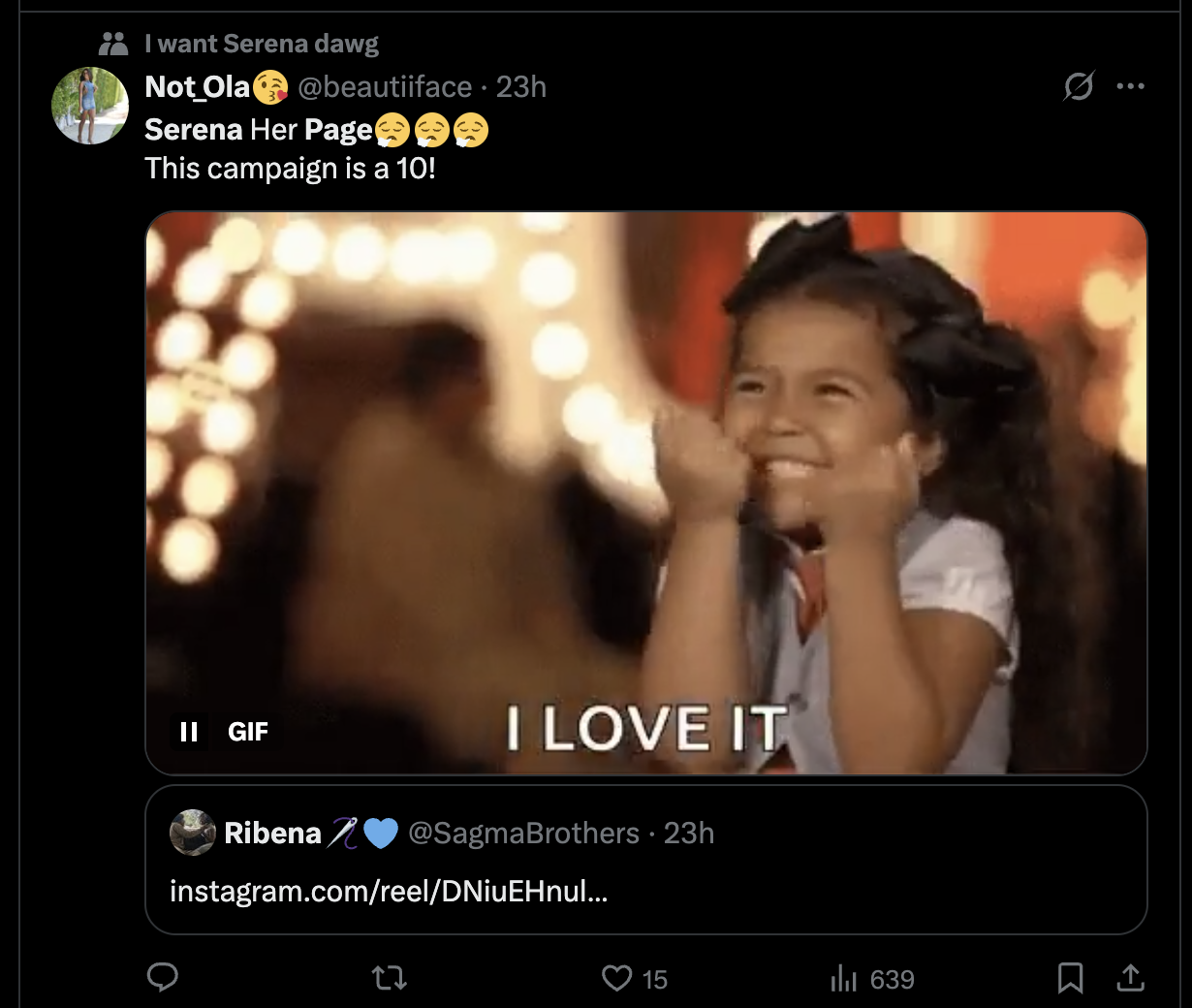The width and height of the screenshot is (1192, 1008).
Task: Pause the playing GIF
Action: coord(189,732)
